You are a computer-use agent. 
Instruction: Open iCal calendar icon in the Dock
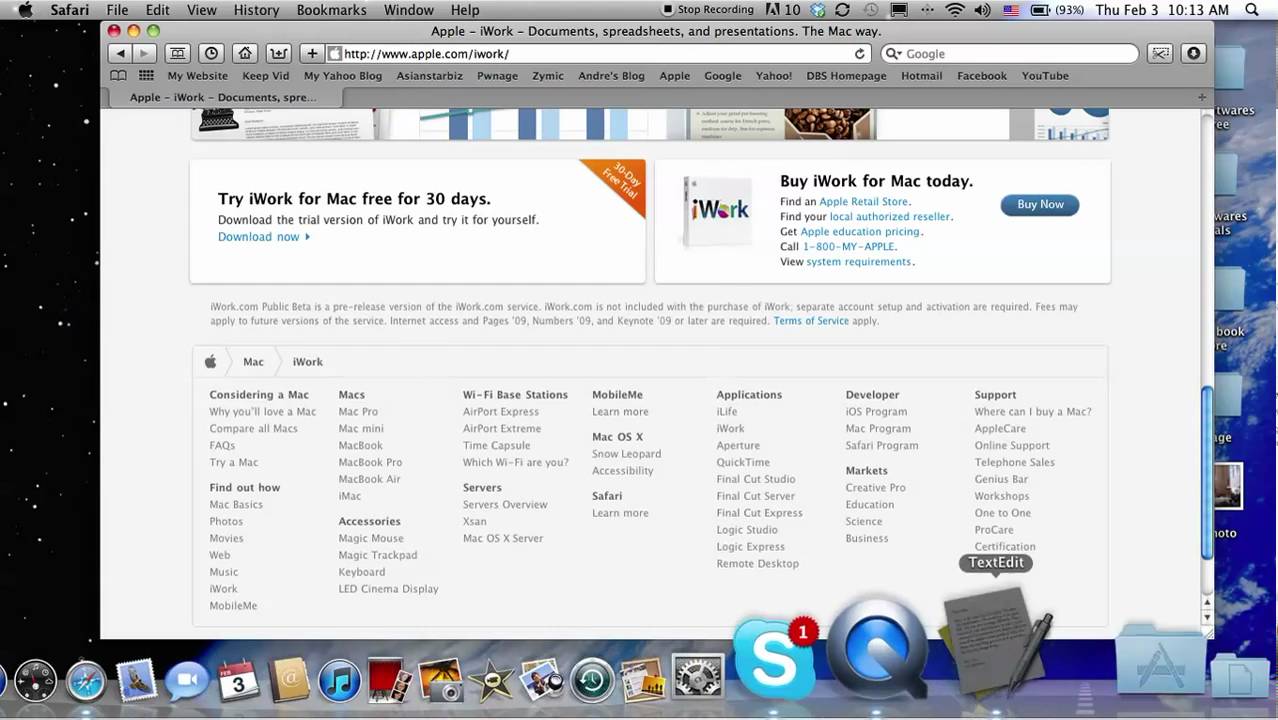(x=238, y=682)
